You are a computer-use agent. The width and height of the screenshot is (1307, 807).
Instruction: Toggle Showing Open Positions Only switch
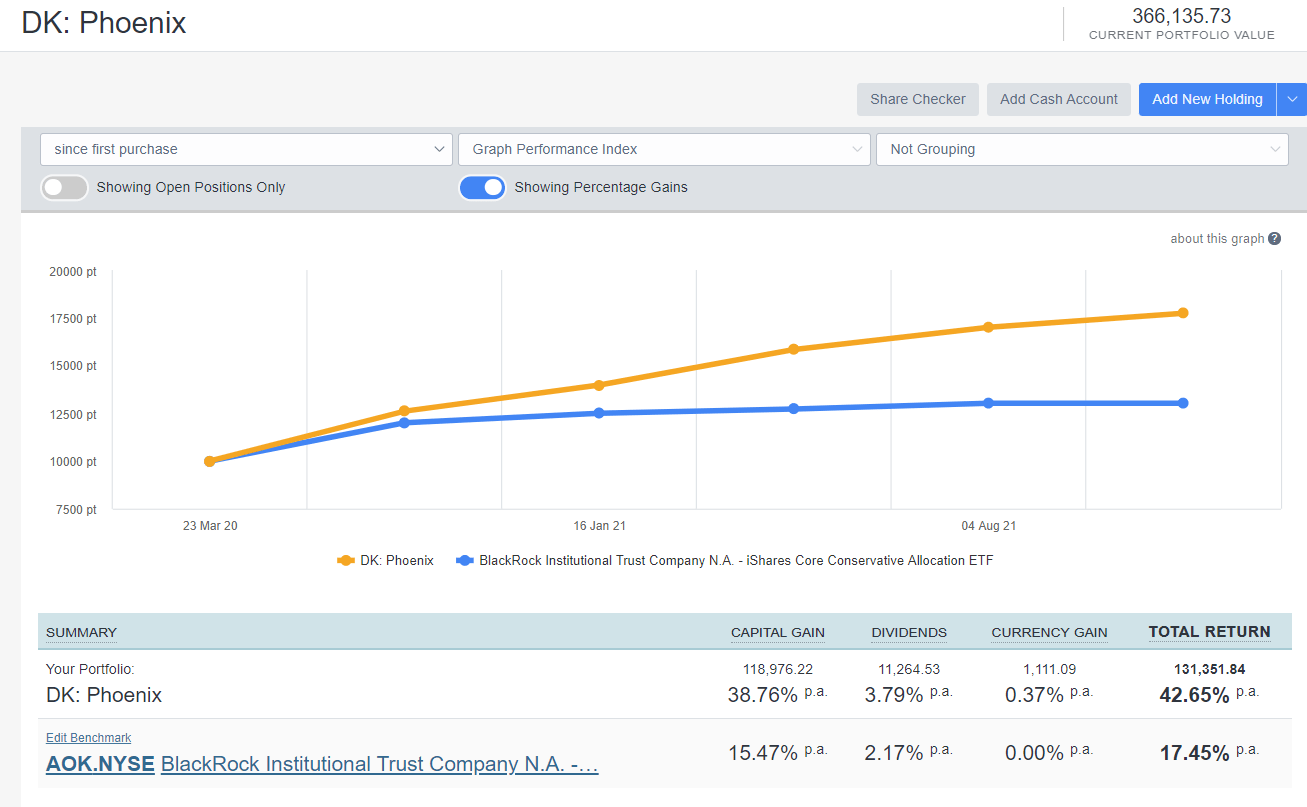click(x=64, y=187)
